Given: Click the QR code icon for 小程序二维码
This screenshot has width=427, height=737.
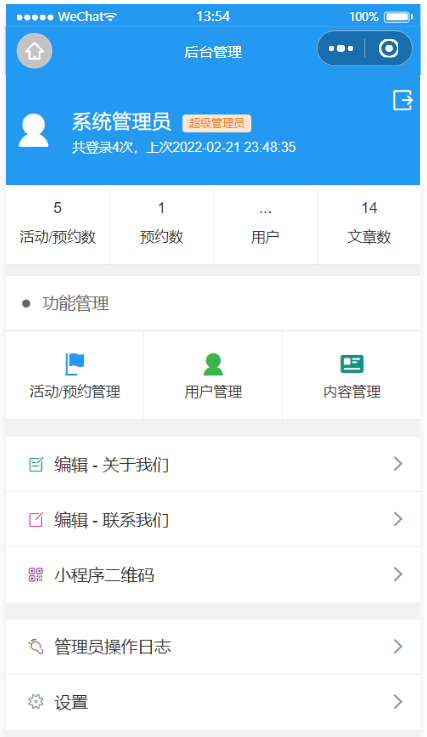Looking at the screenshot, I should [36, 574].
